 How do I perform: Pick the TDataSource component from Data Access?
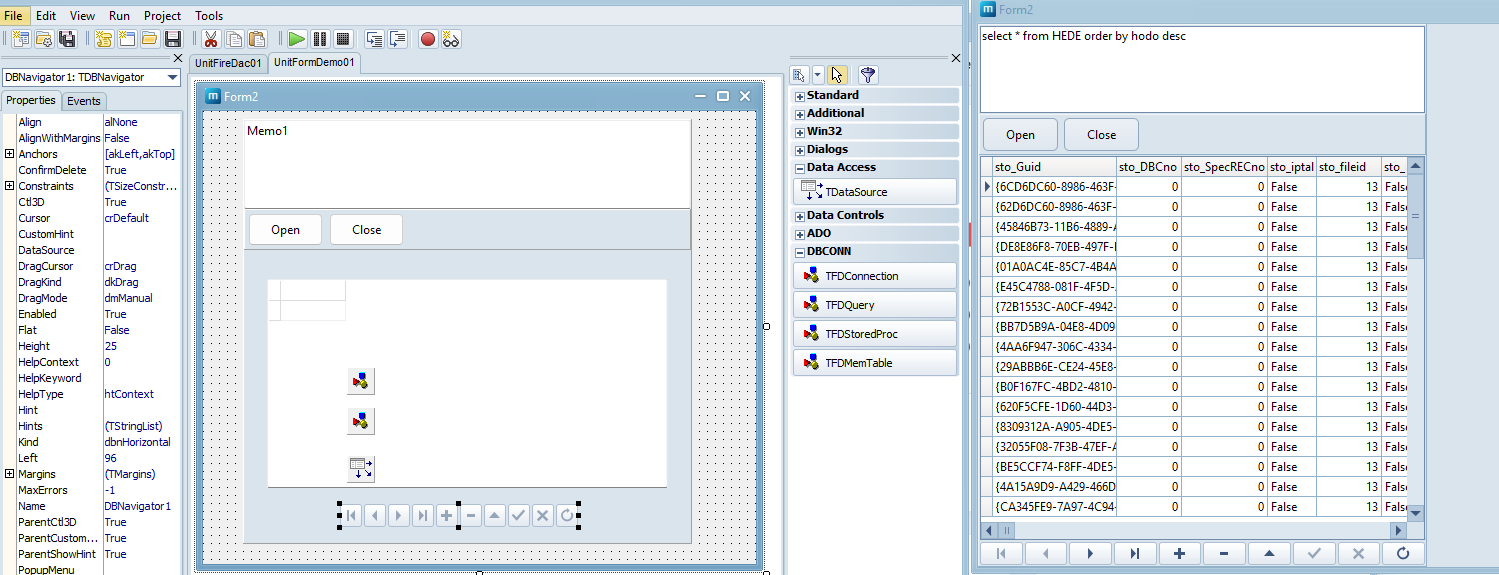[876, 192]
